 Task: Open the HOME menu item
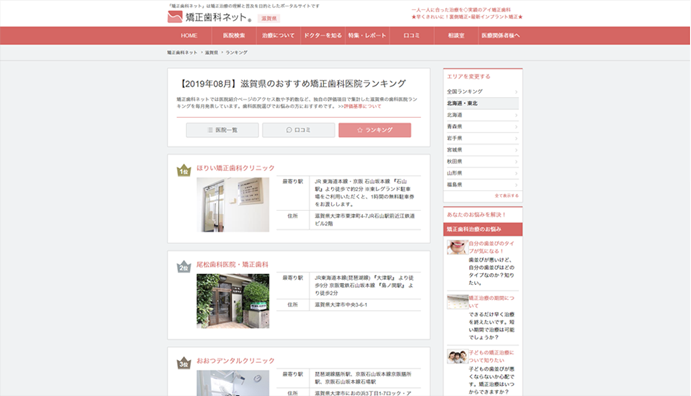pyautogui.click(x=189, y=36)
